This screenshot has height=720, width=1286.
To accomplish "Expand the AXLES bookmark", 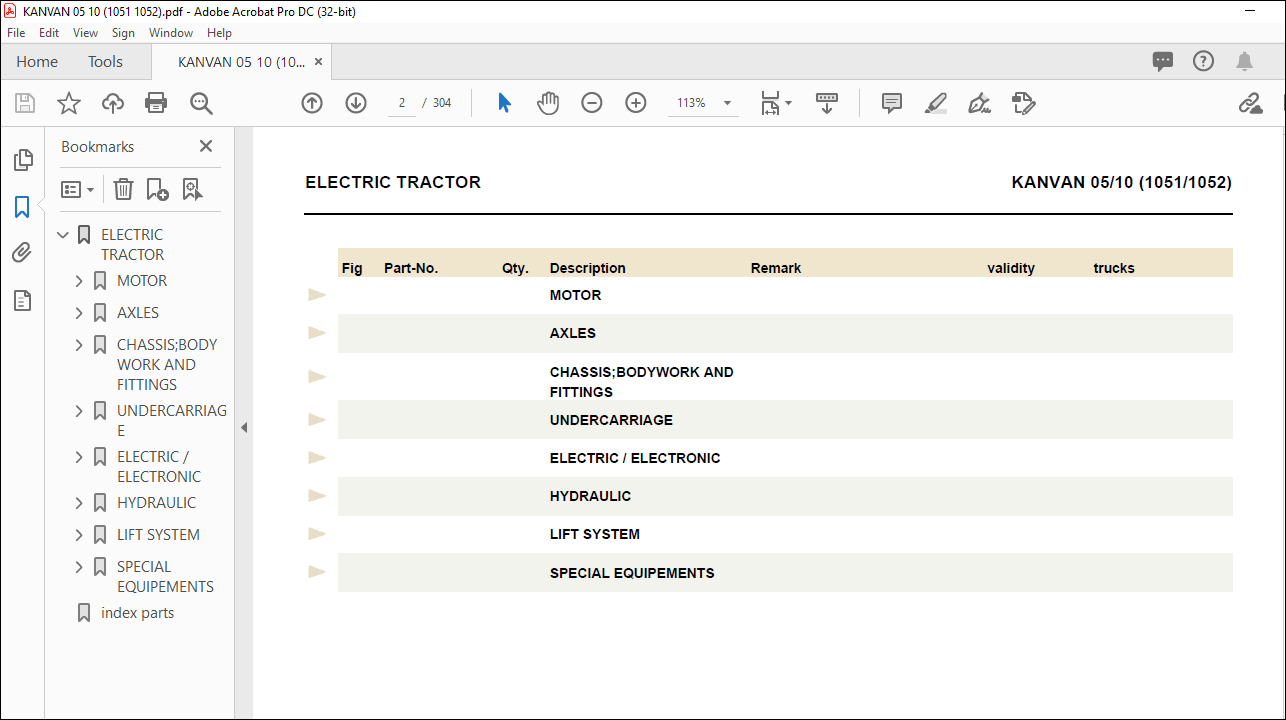I will coord(79,313).
